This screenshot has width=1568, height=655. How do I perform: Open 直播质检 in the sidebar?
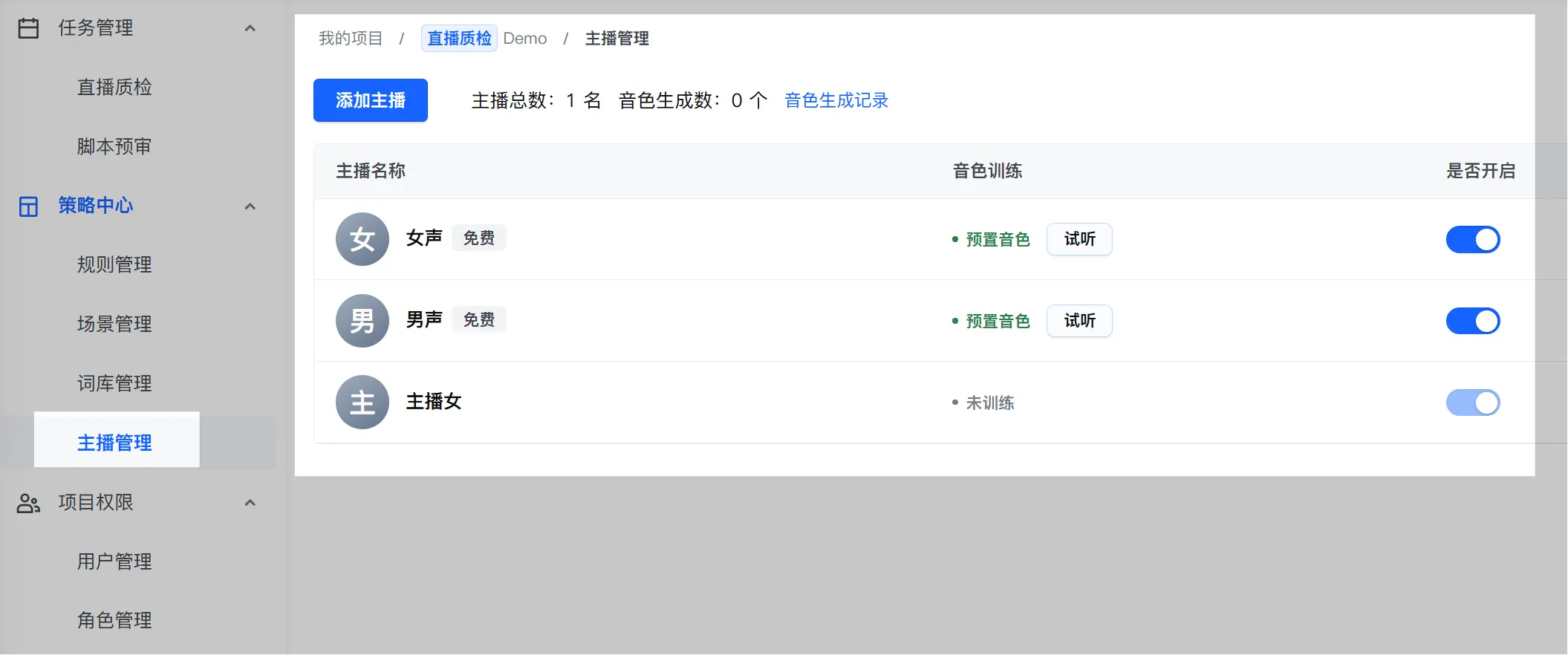coord(114,88)
